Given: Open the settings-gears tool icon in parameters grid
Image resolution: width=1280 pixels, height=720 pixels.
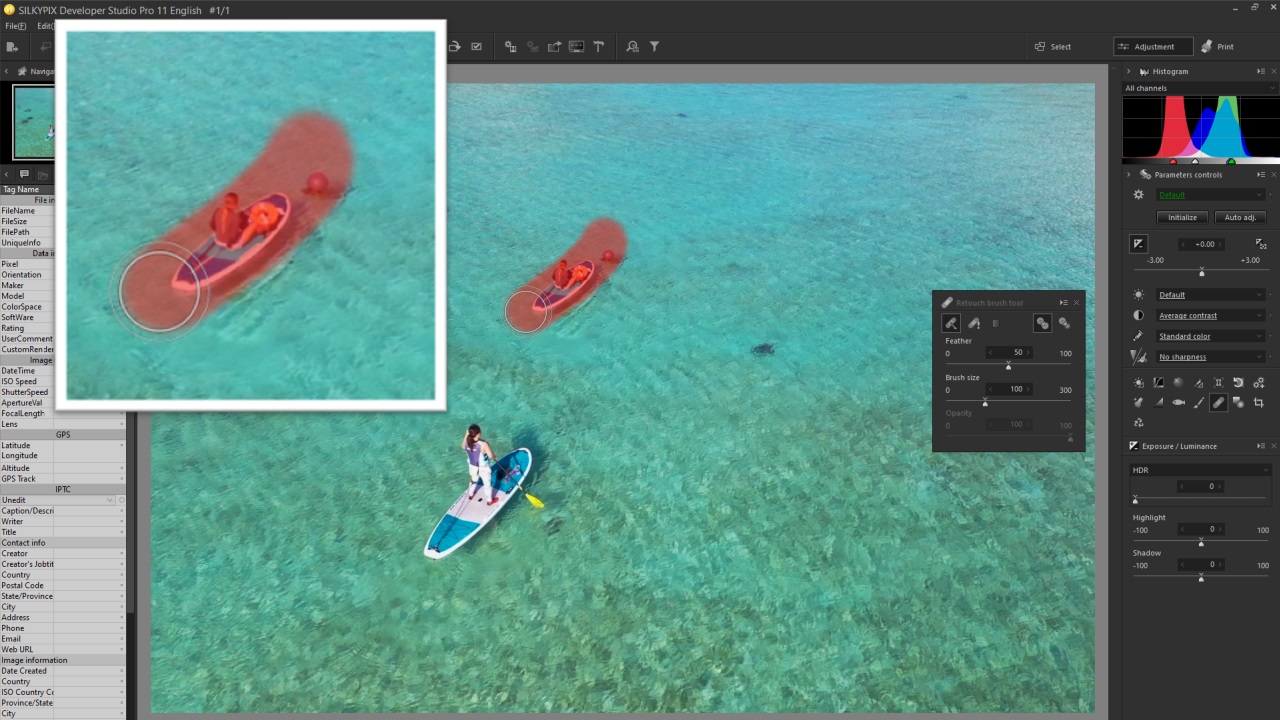Looking at the screenshot, I should coord(1258,383).
